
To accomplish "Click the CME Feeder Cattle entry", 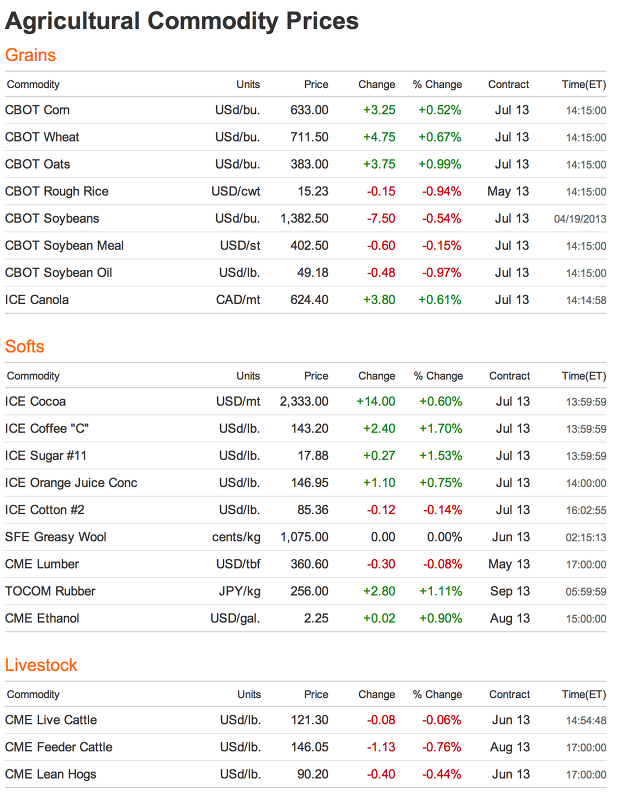I will pyautogui.click(x=59, y=747).
